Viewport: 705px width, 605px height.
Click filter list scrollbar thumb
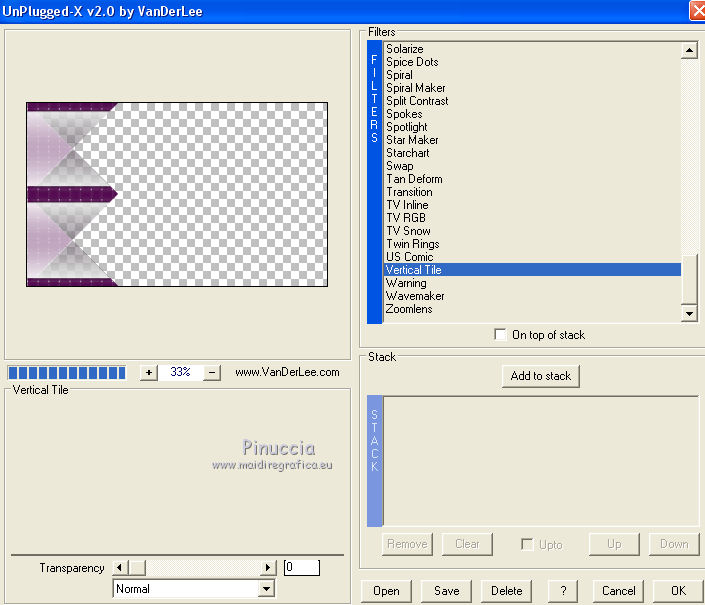click(x=689, y=280)
